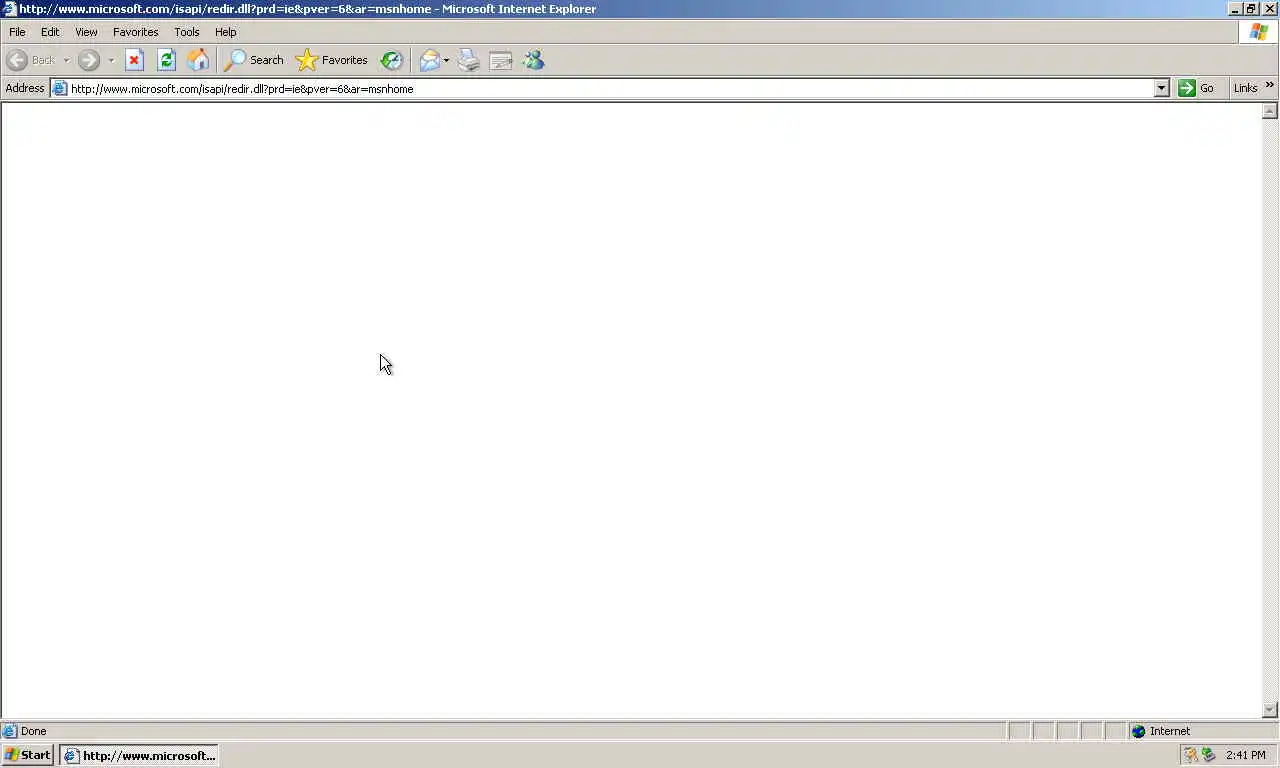Click the scrollbar down arrow
This screenshot has height=768, width=1280.
1270,710
